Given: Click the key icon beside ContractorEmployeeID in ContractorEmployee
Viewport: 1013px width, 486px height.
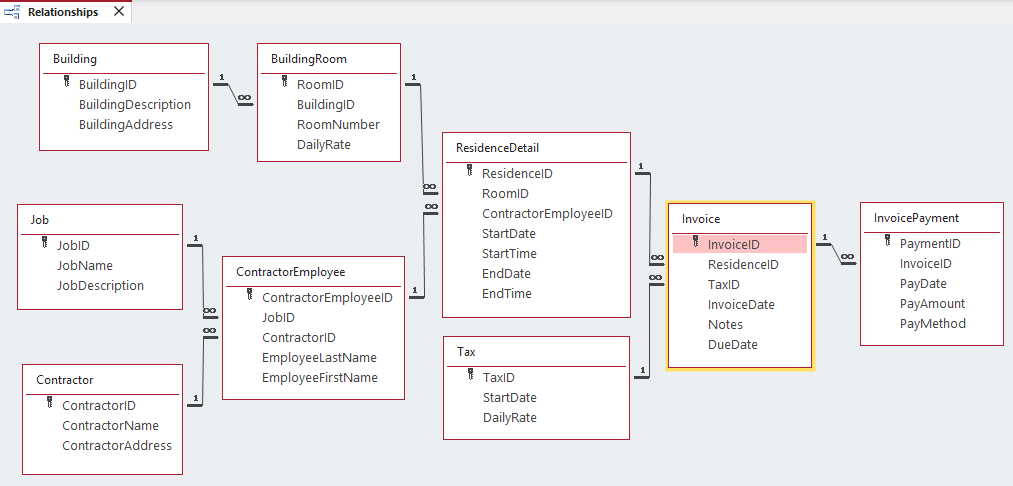Looking at the screenshot, I should coord(249,295).
